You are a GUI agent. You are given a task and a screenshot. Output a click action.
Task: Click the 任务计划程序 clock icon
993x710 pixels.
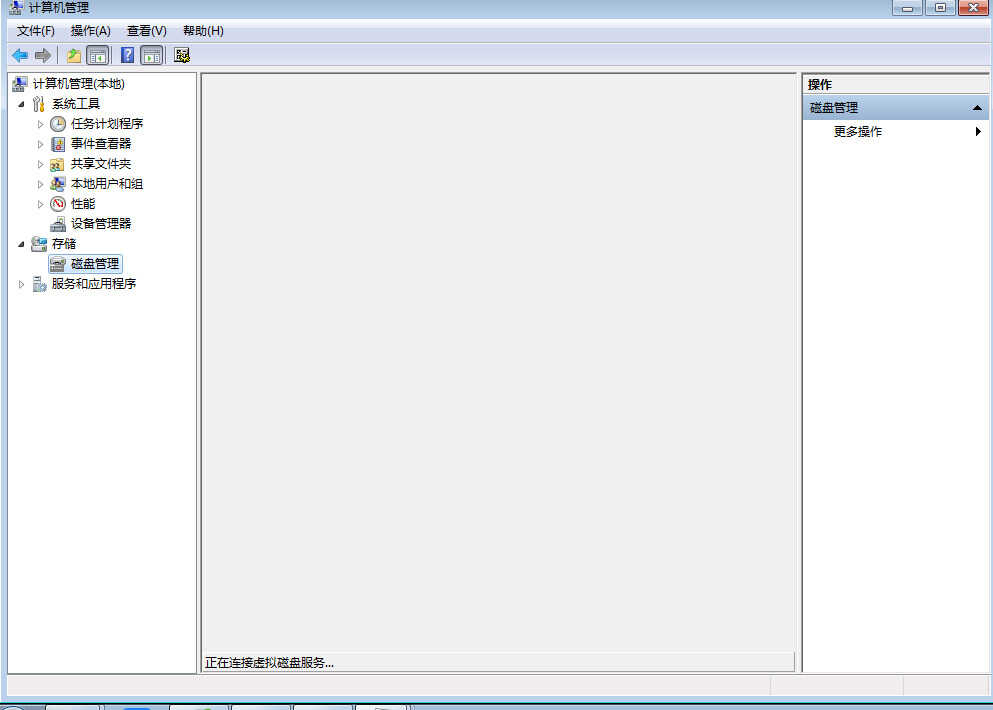click(58, 124)
